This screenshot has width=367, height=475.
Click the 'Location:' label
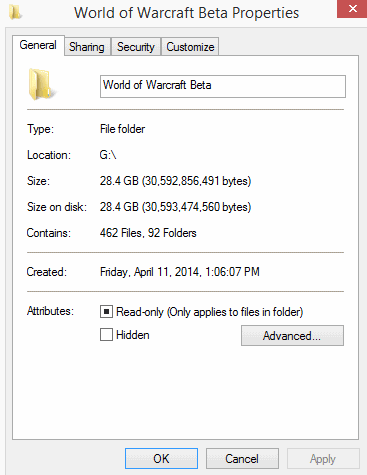pos(49,155)
